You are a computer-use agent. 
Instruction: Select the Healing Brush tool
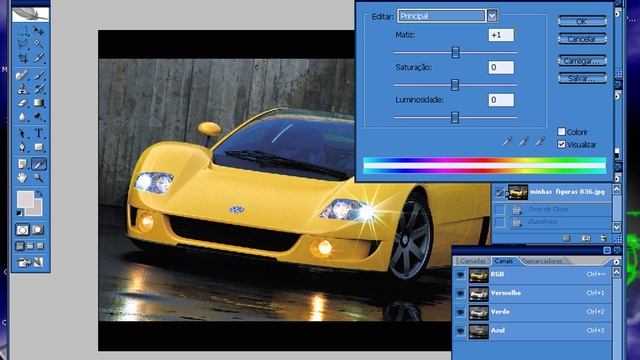(22, 75)
